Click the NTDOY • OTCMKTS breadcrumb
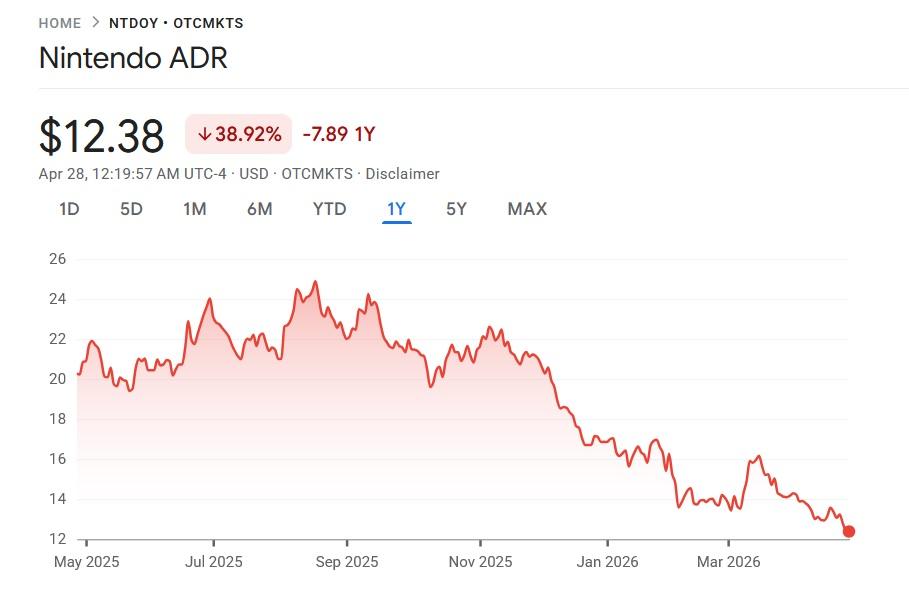Viewport: 909px width, 593px height. [x=176, y=23]
